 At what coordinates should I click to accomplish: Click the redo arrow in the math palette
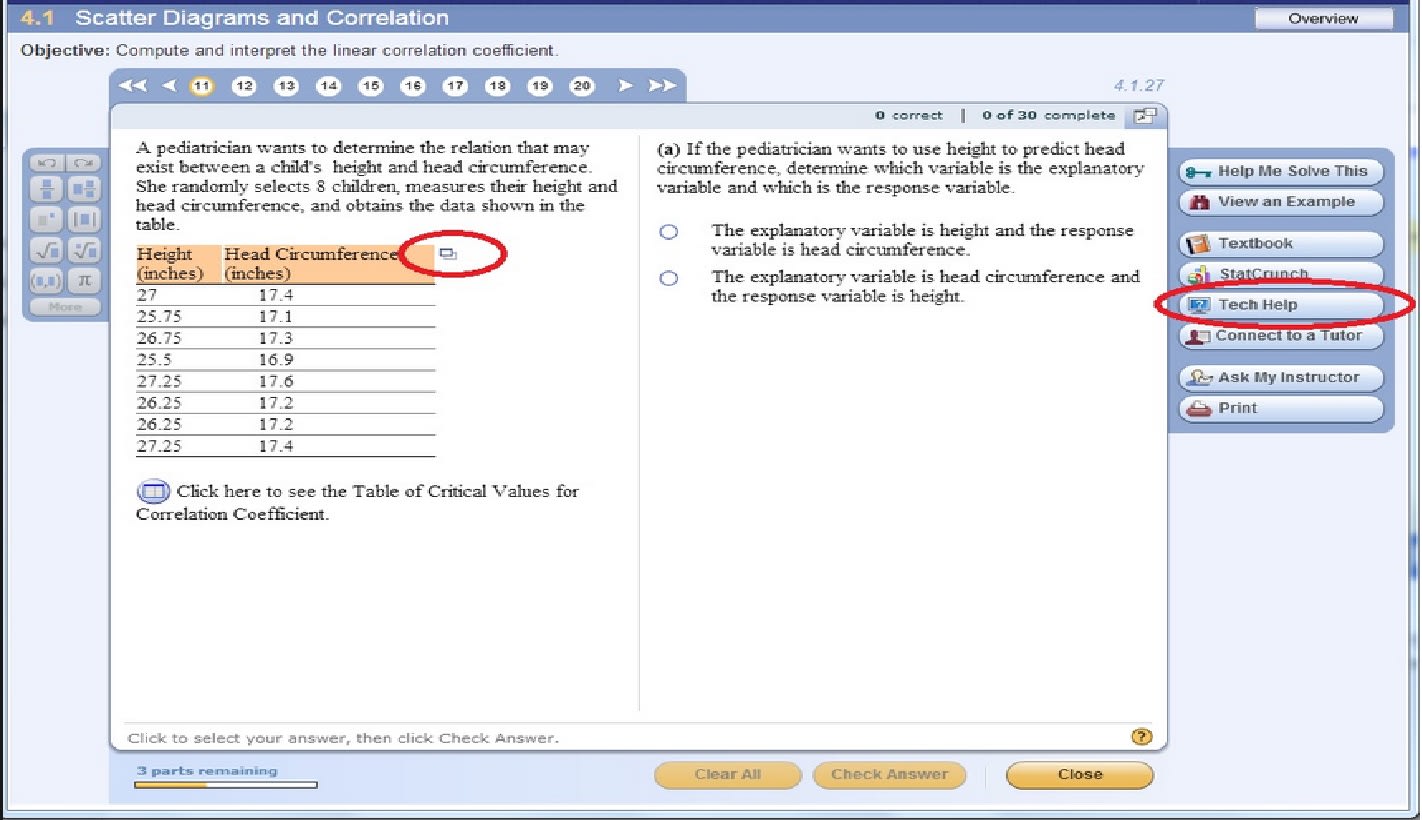(x=84, y=163)
